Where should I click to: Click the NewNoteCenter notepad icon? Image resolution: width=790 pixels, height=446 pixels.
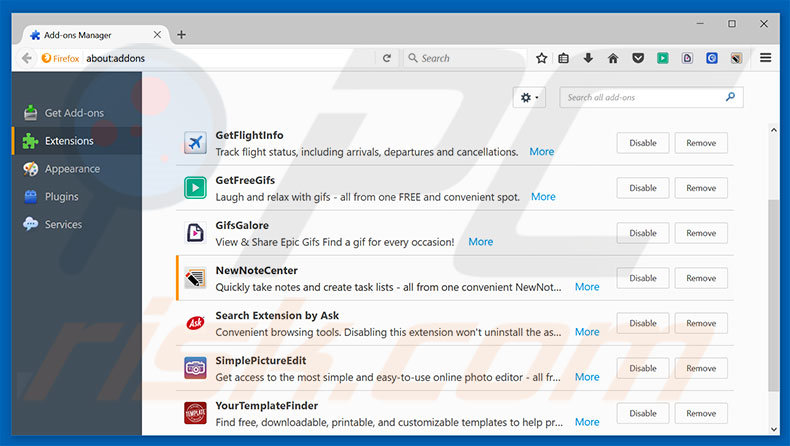[195, 278]
